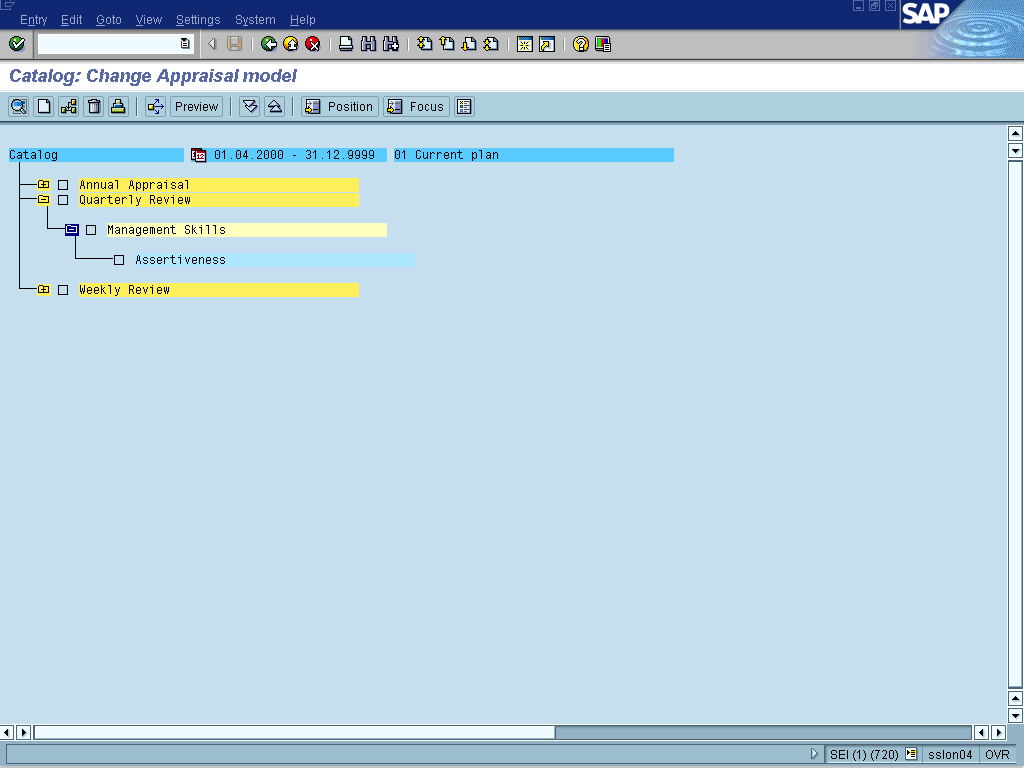
Task: Tick the Assertiveness checkbox
Action: (119, 260)
